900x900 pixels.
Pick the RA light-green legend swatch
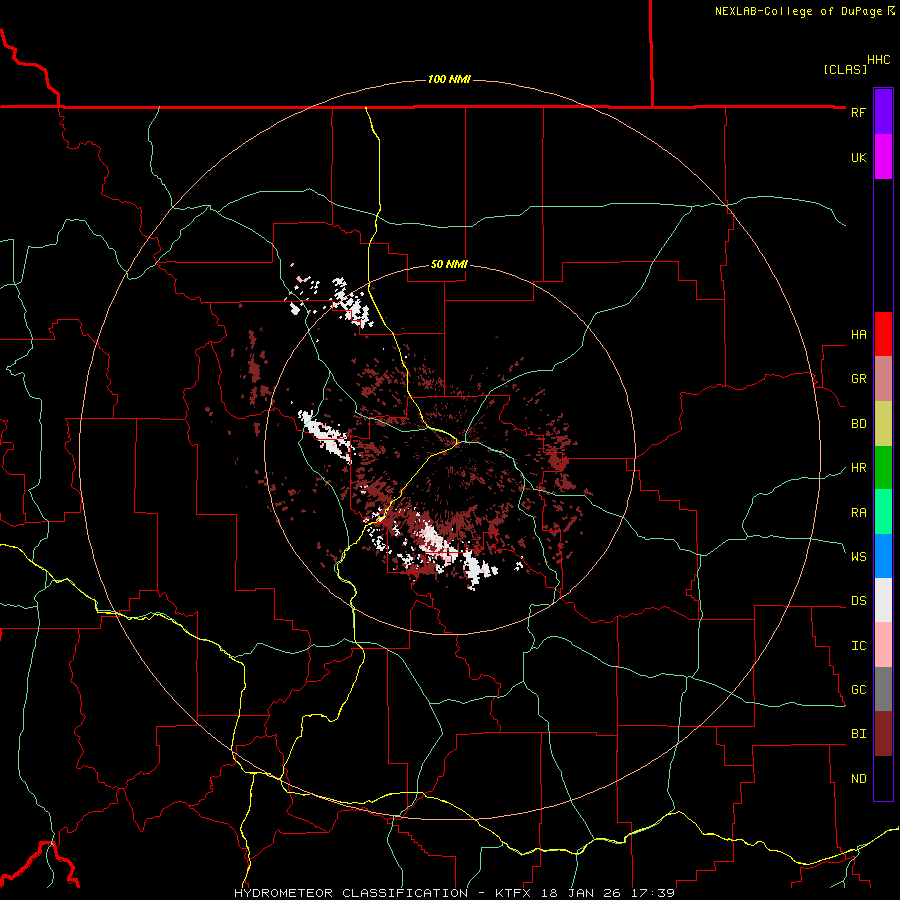tap(883, 512)
